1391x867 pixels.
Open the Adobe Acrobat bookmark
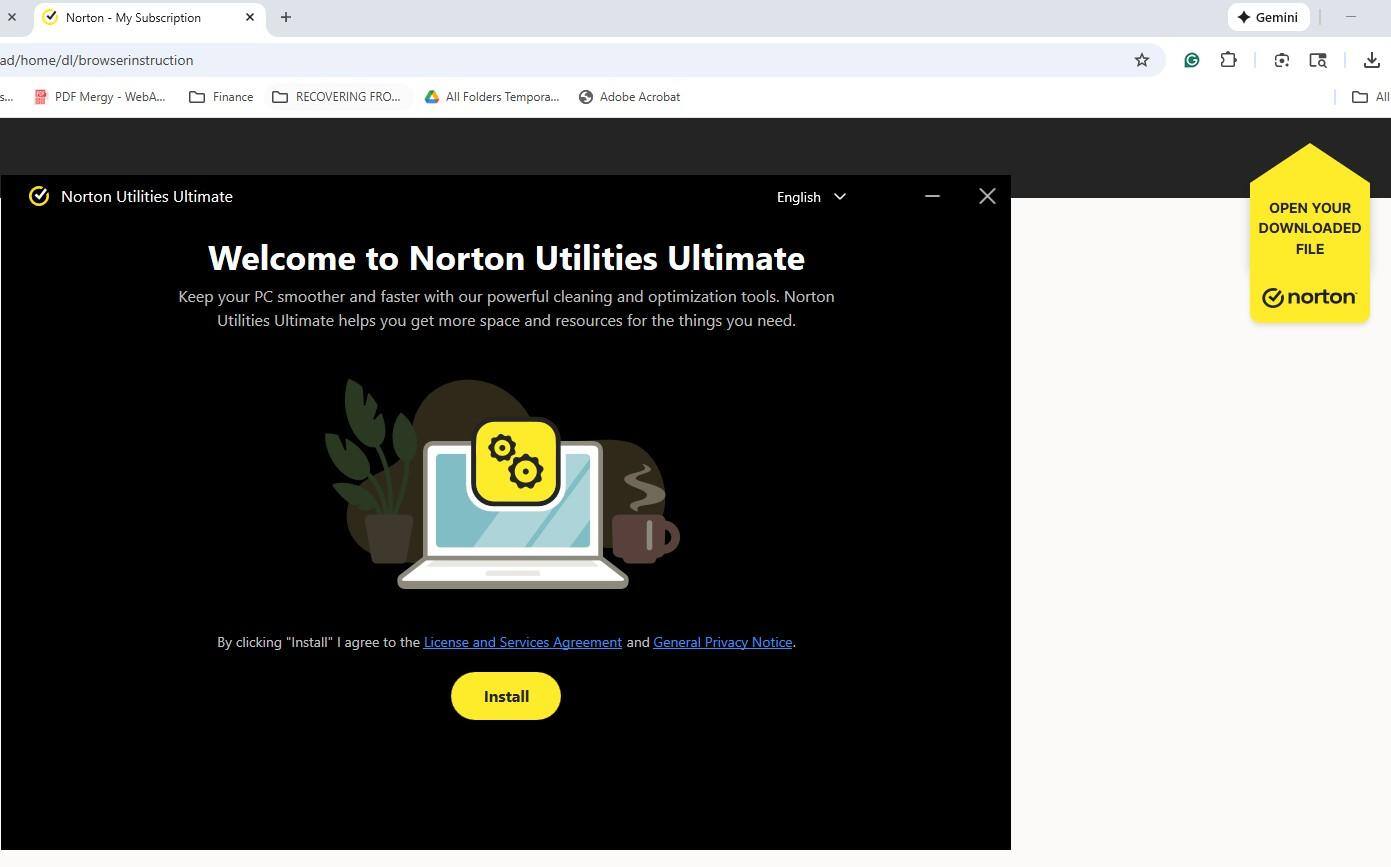pos(629,97)
